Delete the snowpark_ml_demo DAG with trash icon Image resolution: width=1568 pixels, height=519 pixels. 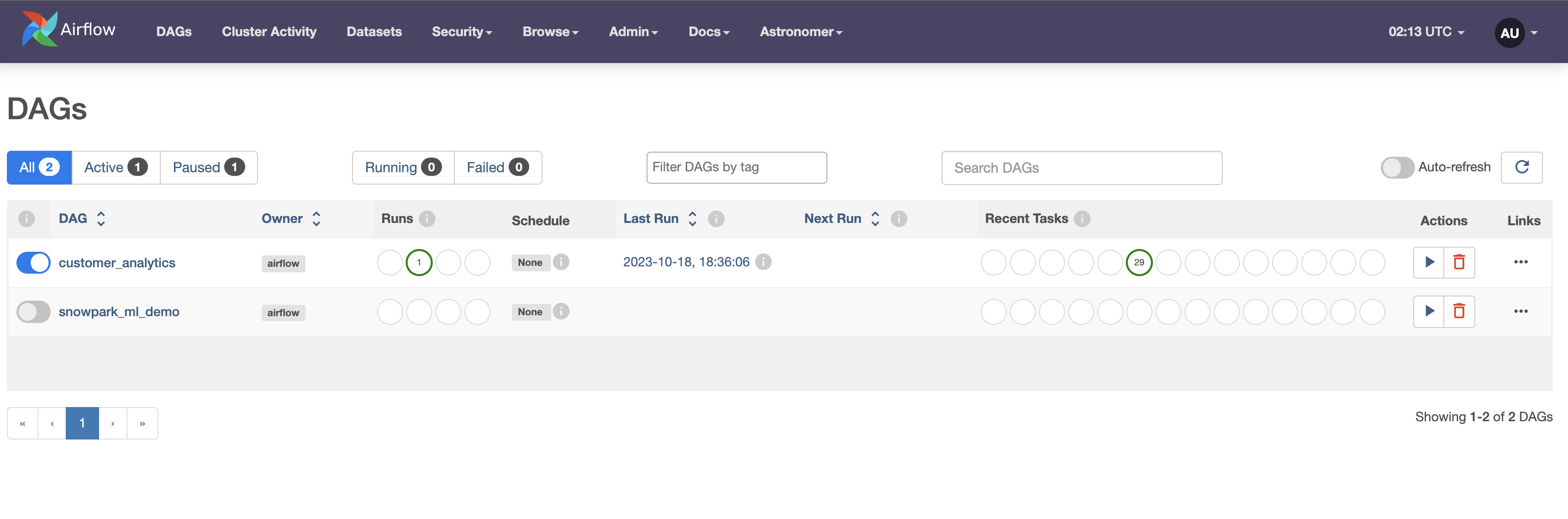(1458, 311)
